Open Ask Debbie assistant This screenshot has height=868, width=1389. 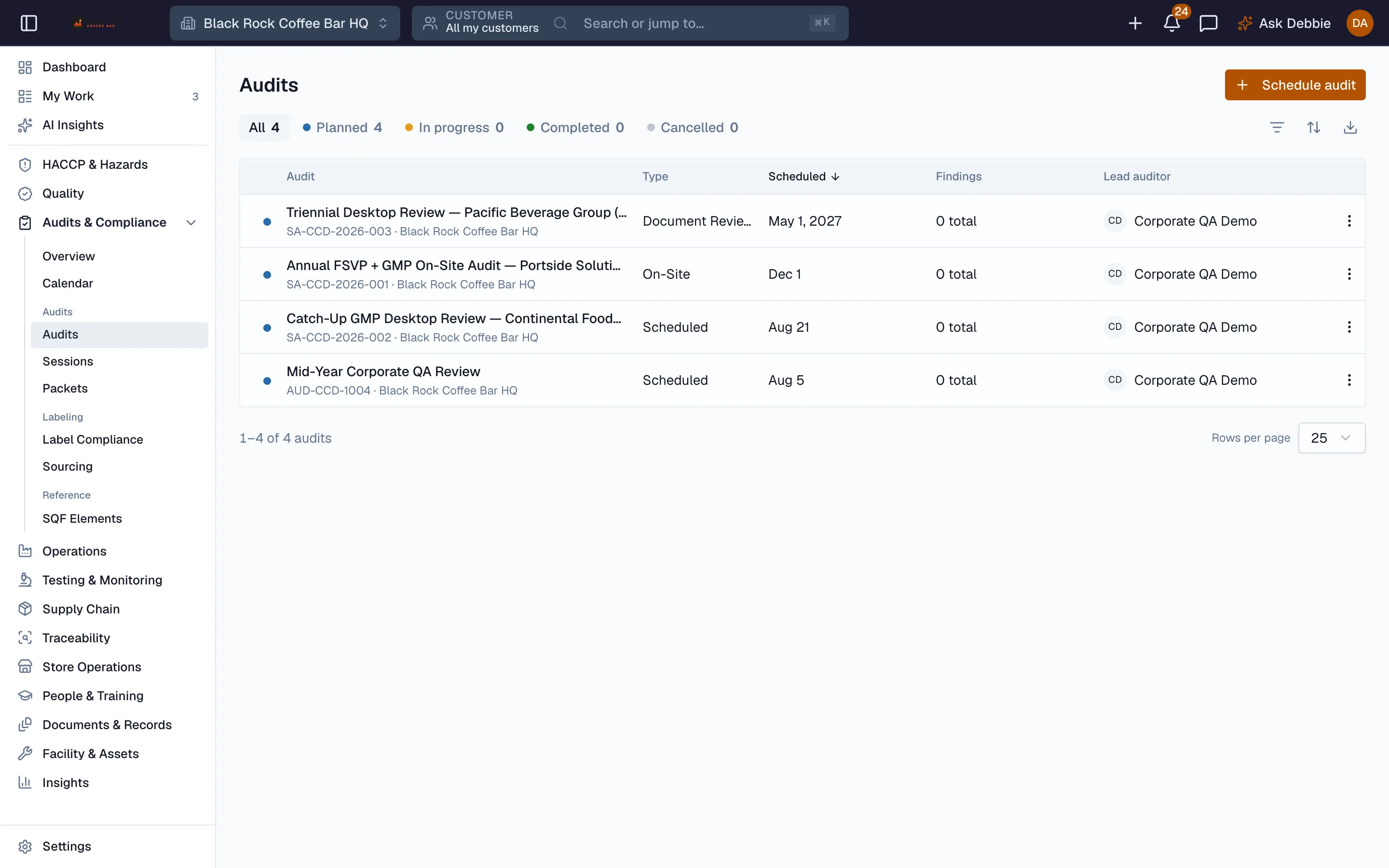pyautogui.click(x=1284, y=23)
